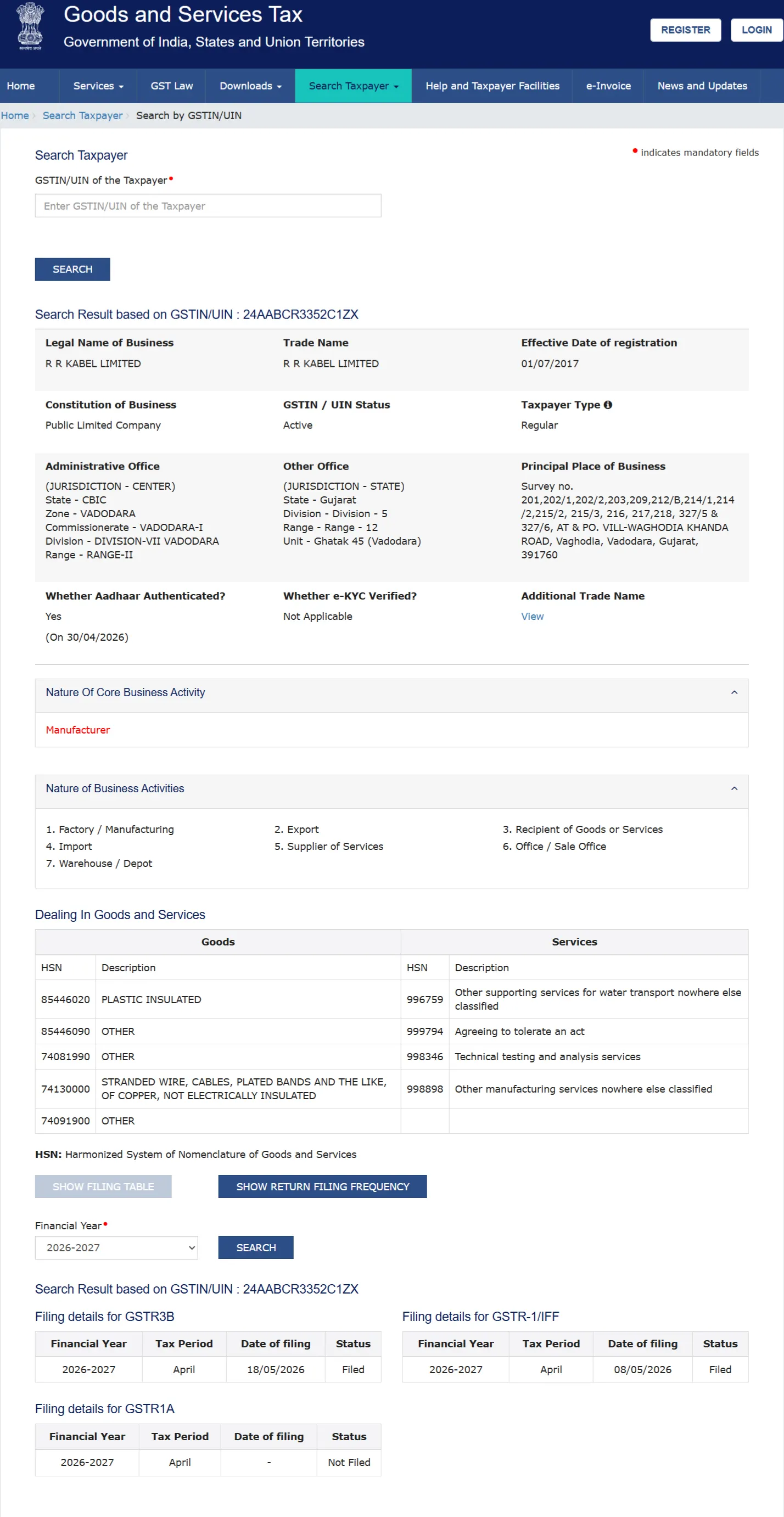Open the Services menu dropdown

pyautogui.click(x=98, y=86)
